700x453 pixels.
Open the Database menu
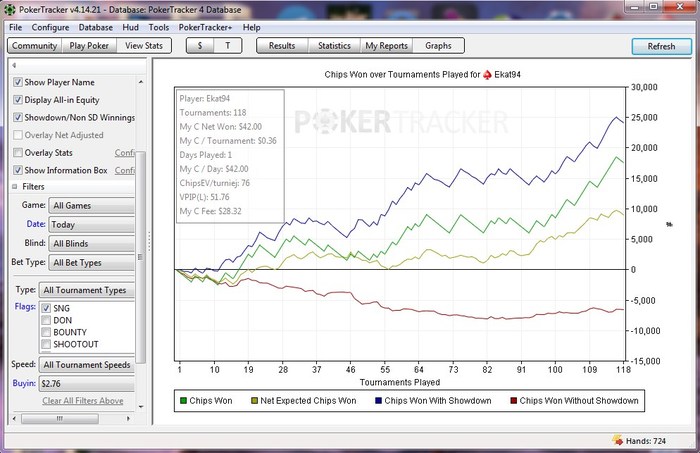pos(96,27)
